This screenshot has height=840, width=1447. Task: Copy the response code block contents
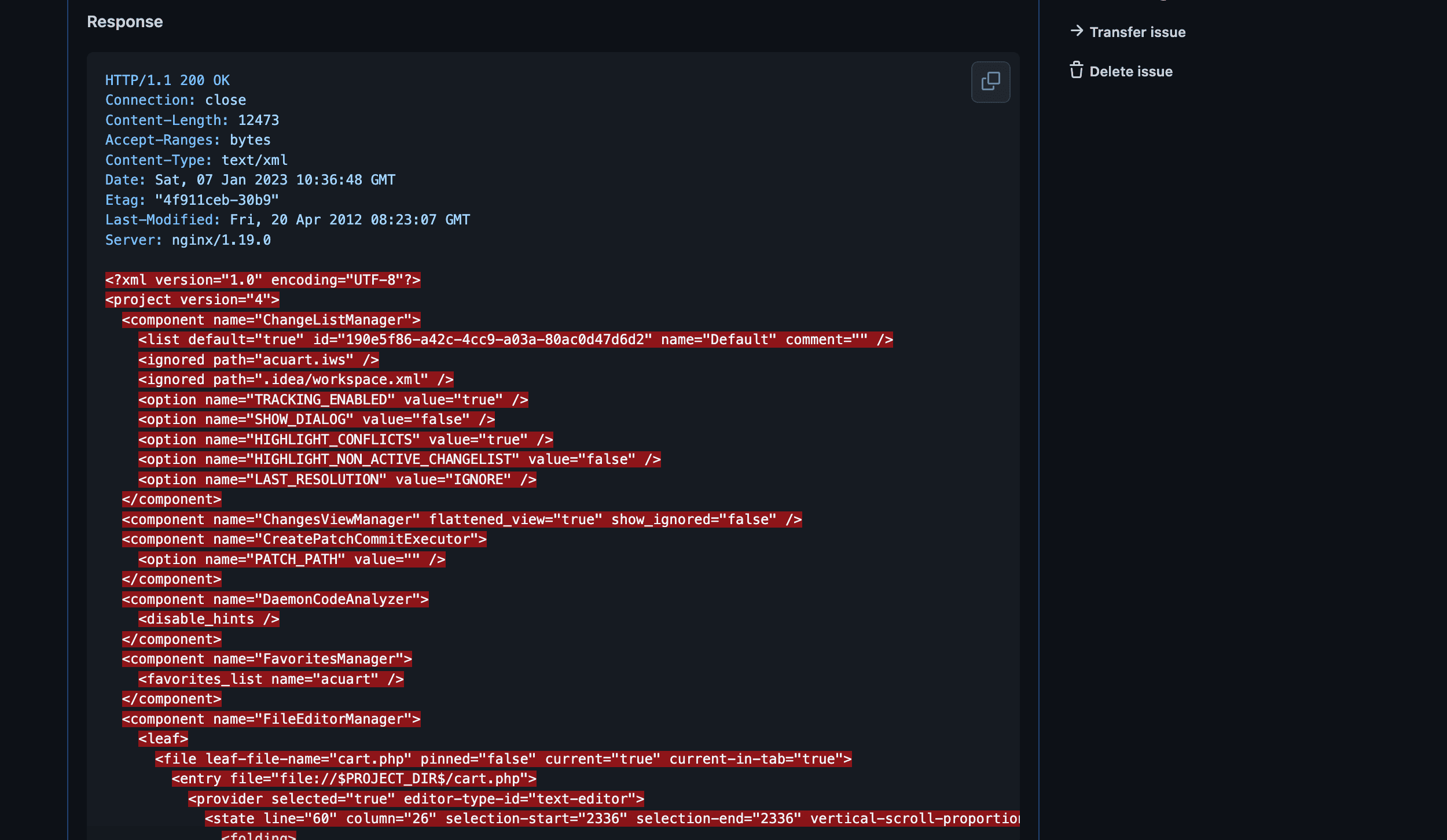pyautogui.click(x=990, y=82)
